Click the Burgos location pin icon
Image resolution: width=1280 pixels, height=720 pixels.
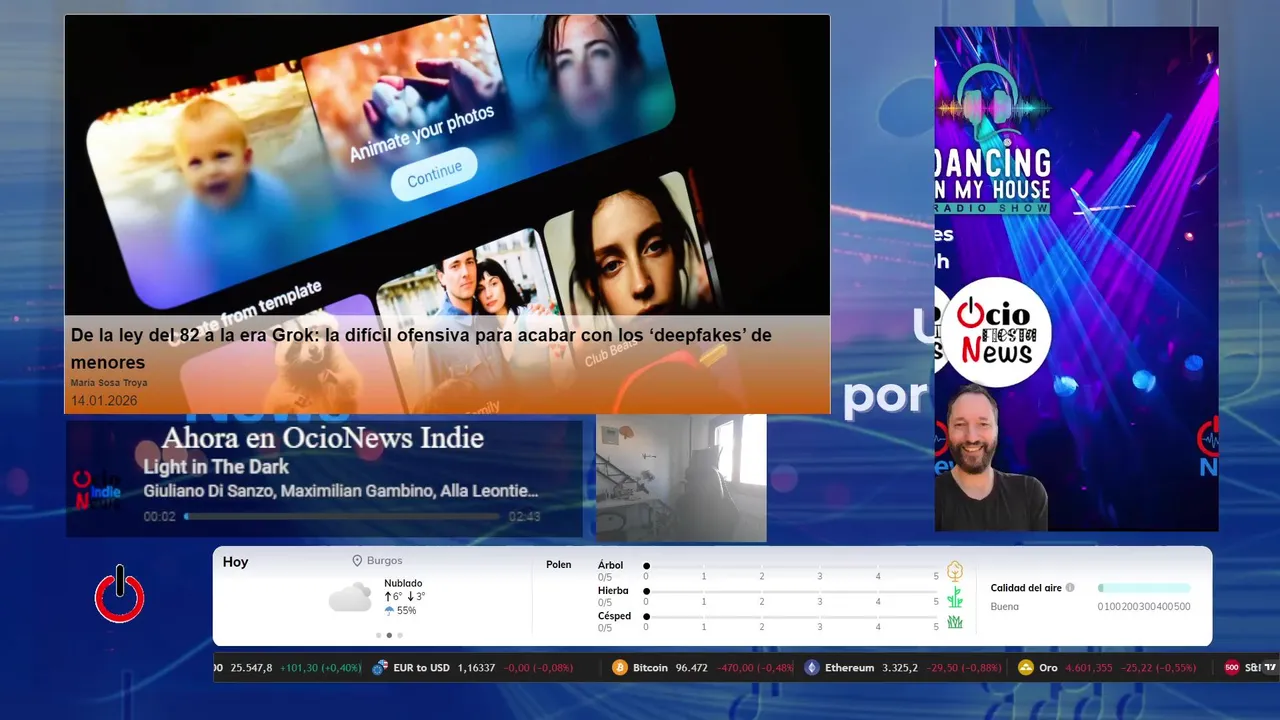pos(357,561)
